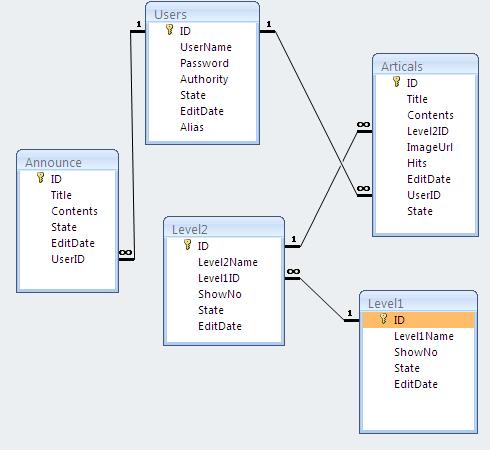Select the State field in Articals table
This screenshot has height=450, width=490.
(420, 211)
